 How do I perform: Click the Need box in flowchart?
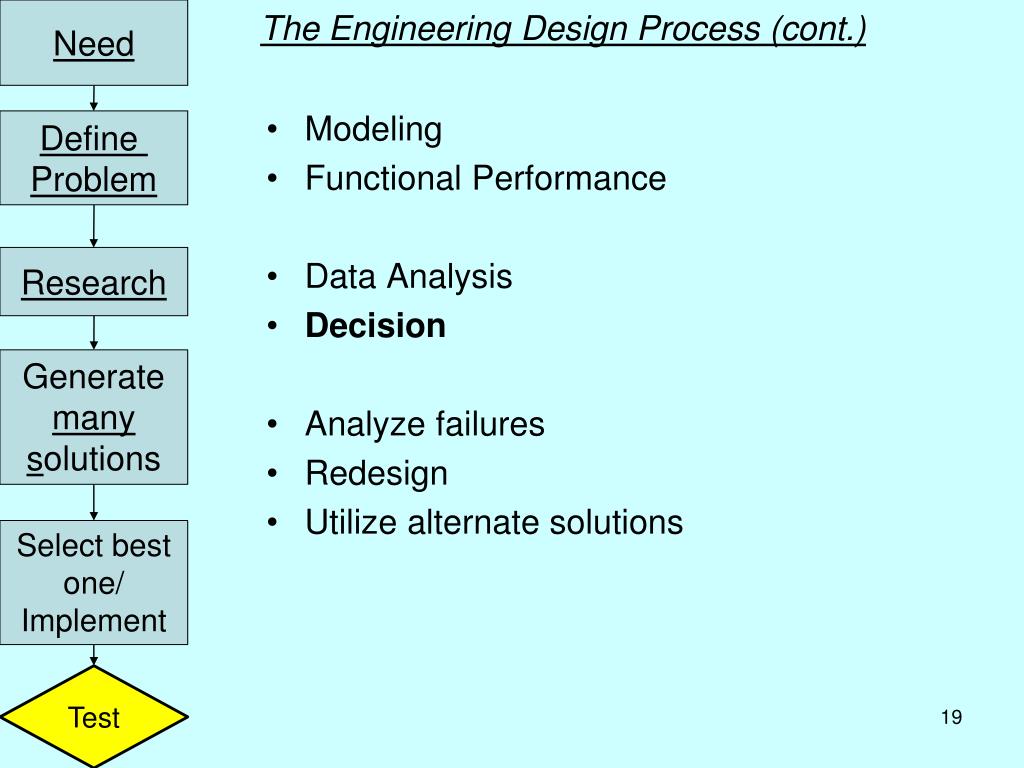click(93, 43)
